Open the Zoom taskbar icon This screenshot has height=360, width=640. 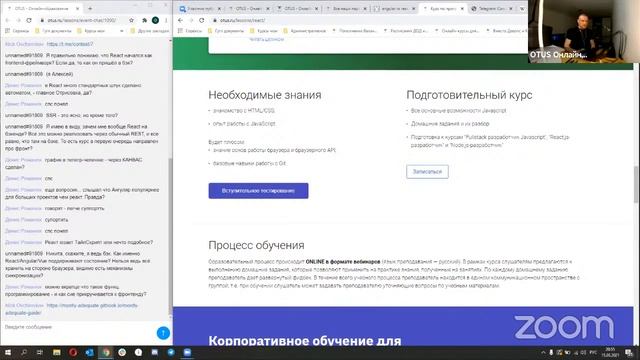click(187, 352)
